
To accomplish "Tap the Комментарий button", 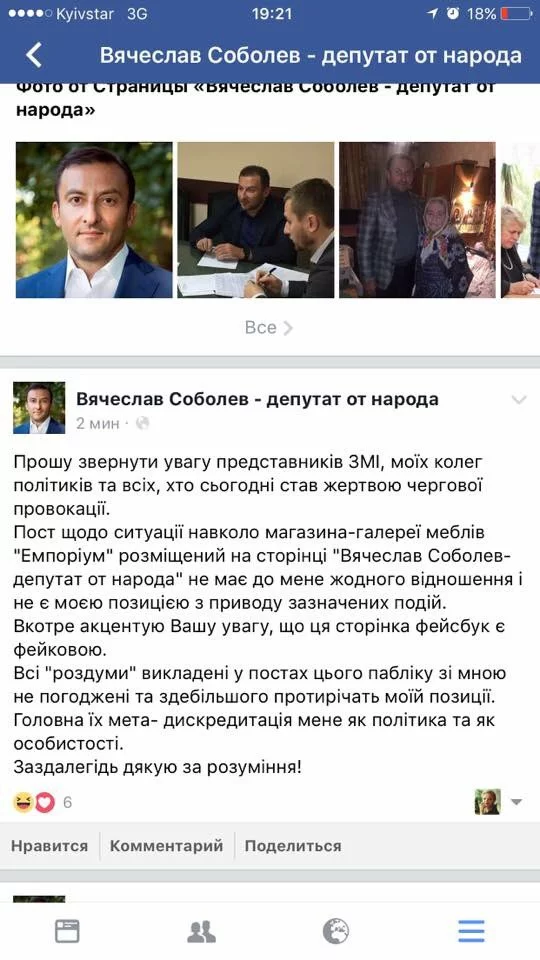I will click(167, 846).
